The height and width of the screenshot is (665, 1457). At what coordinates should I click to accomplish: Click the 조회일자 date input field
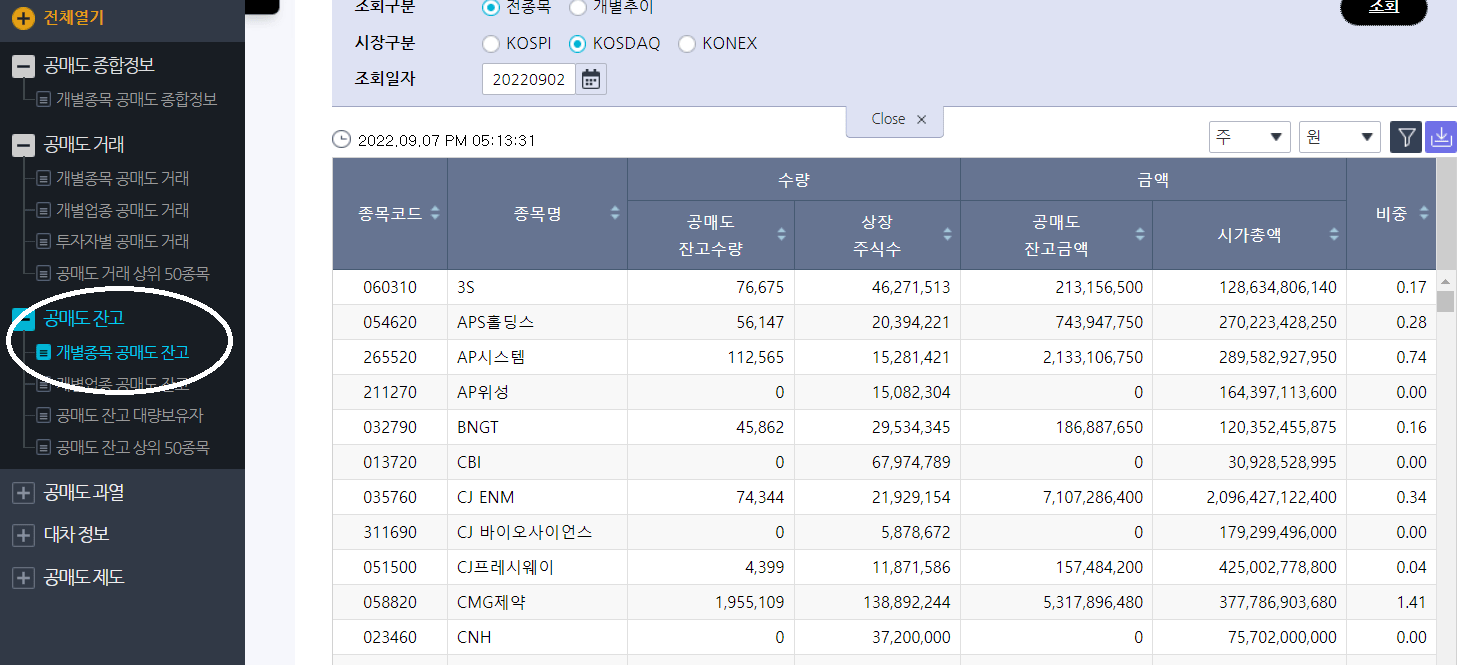click(529, 79)
